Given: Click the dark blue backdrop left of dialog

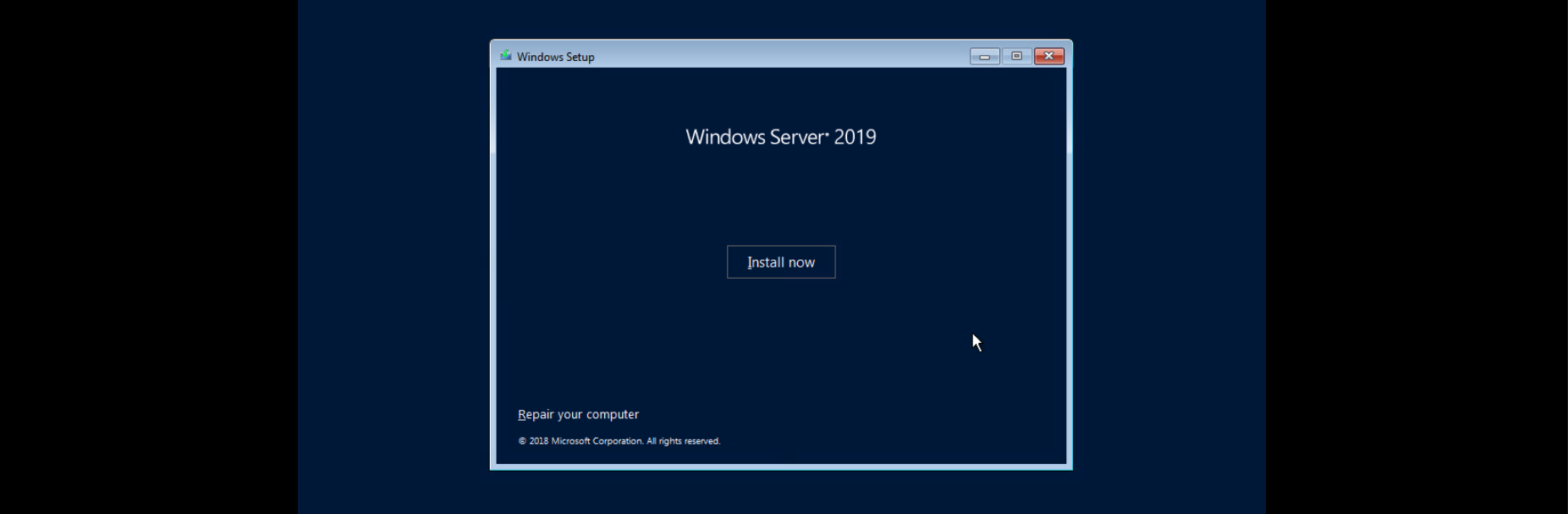Looking at the screenshot, I should [393, 254].
